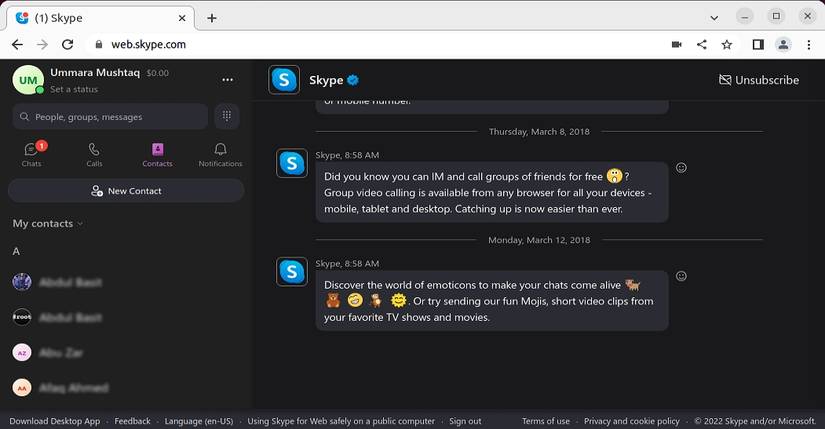The height and width of the screenshot is (429, 825).
Task: React to the group calling message
Action: (x=681, y=168)
